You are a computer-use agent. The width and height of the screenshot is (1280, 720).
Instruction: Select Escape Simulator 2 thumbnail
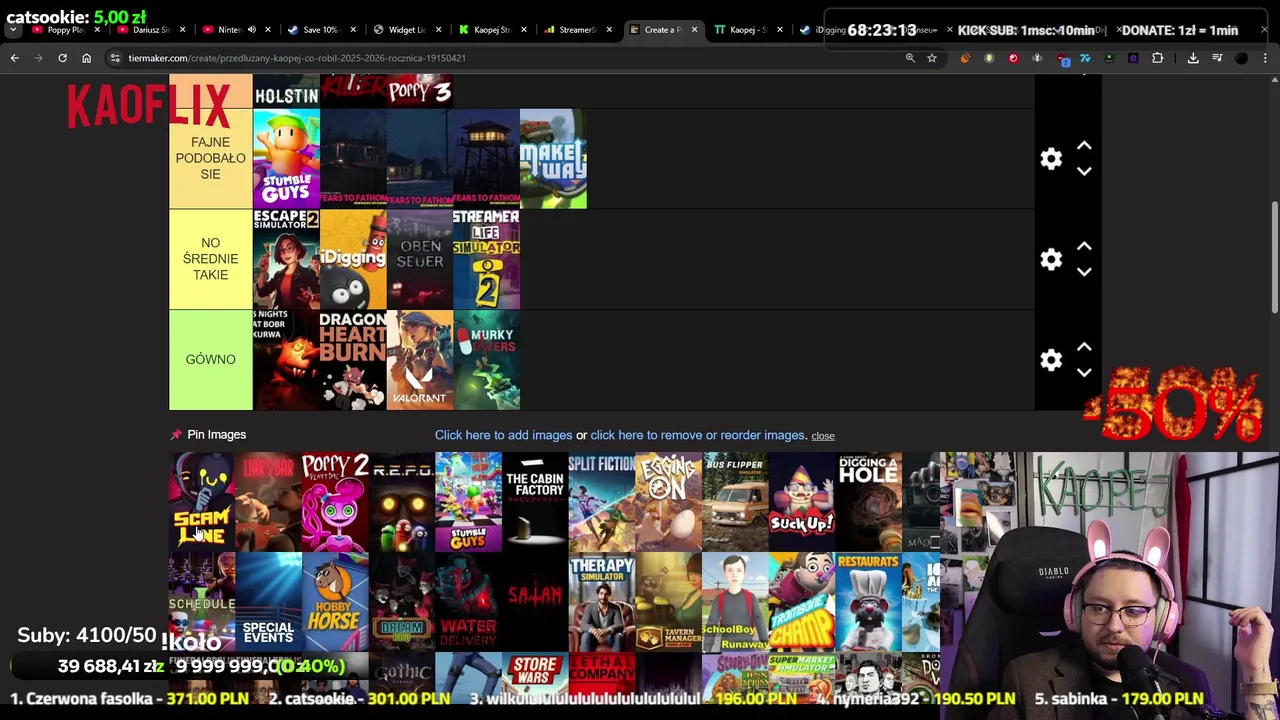[x=286, y=259]
